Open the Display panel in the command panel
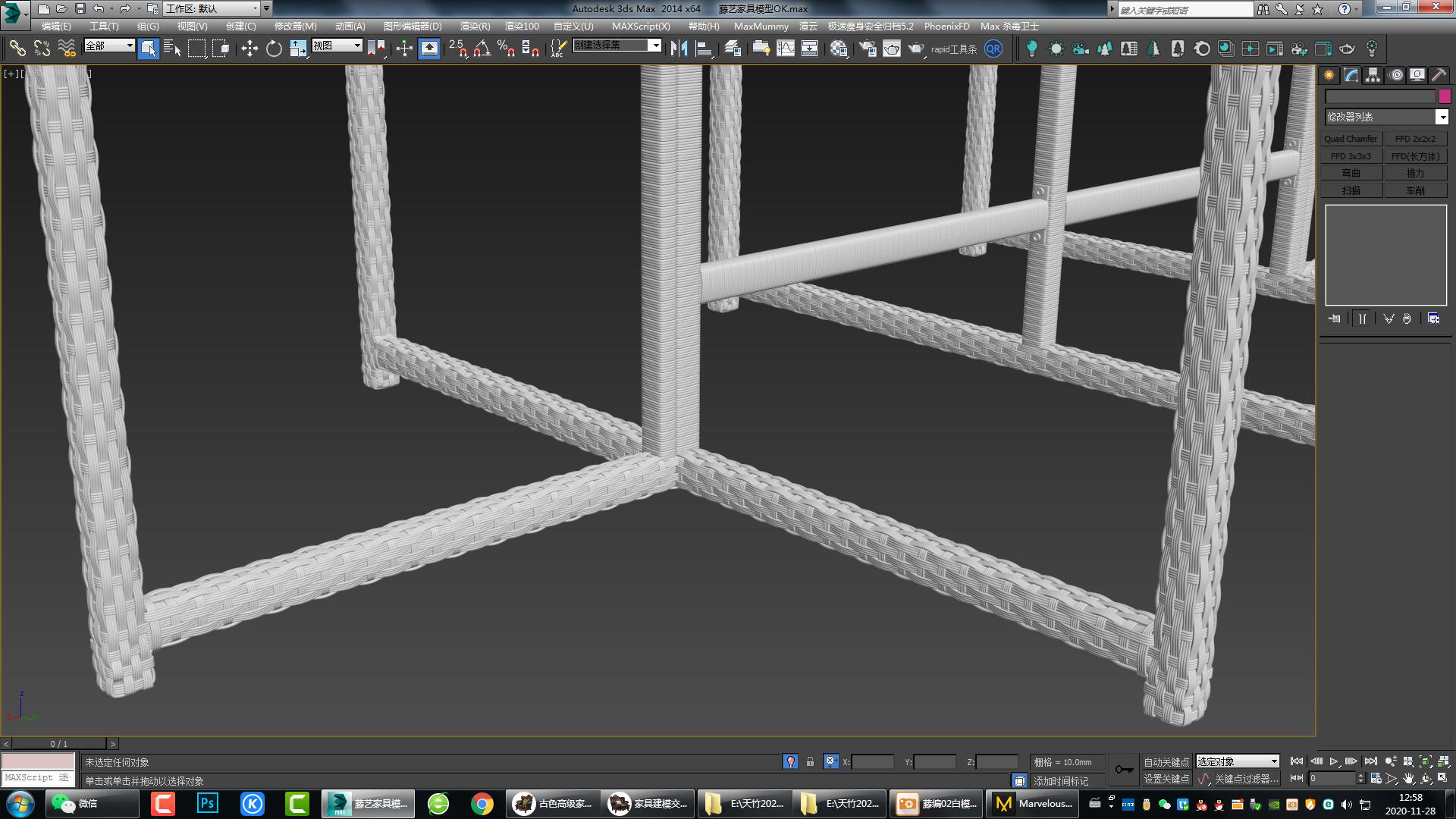Screen dimensions: 1456x819 tap(1415, 74)
